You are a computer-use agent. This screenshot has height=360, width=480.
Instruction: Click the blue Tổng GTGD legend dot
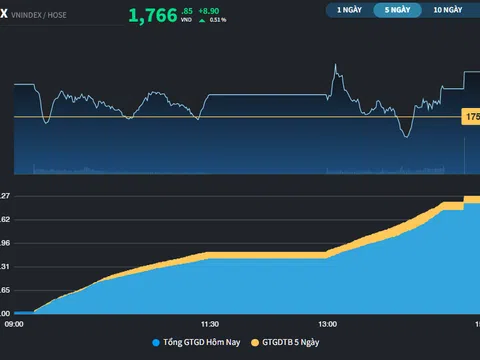point(156,343)
